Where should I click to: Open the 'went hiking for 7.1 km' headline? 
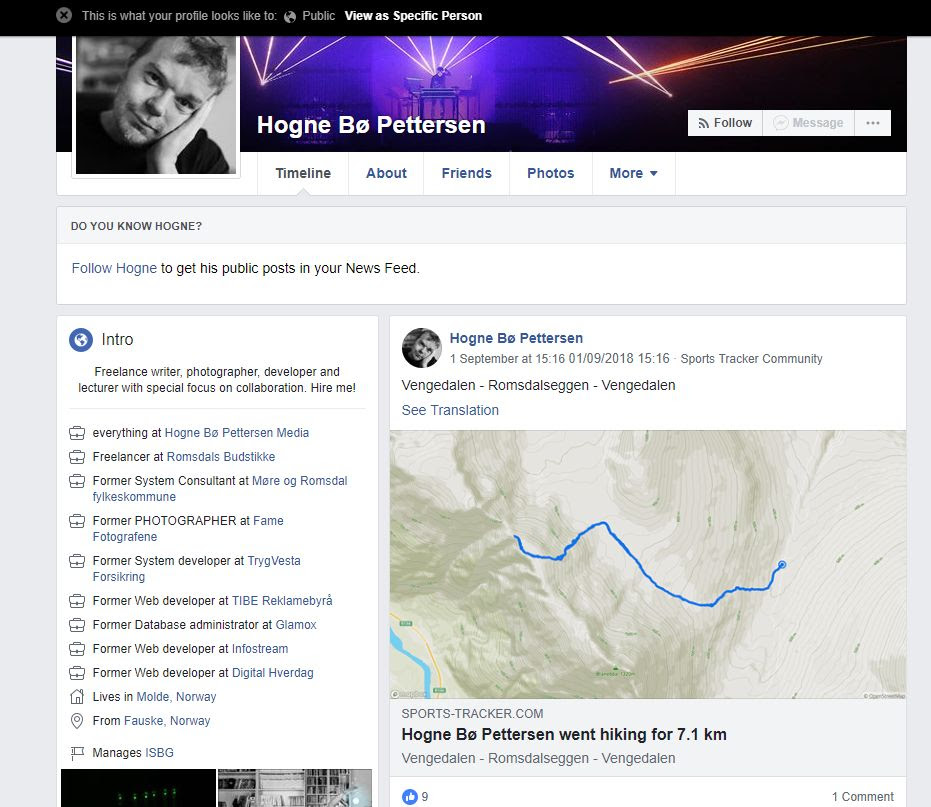pyautogui.click(x=564, y=735)
